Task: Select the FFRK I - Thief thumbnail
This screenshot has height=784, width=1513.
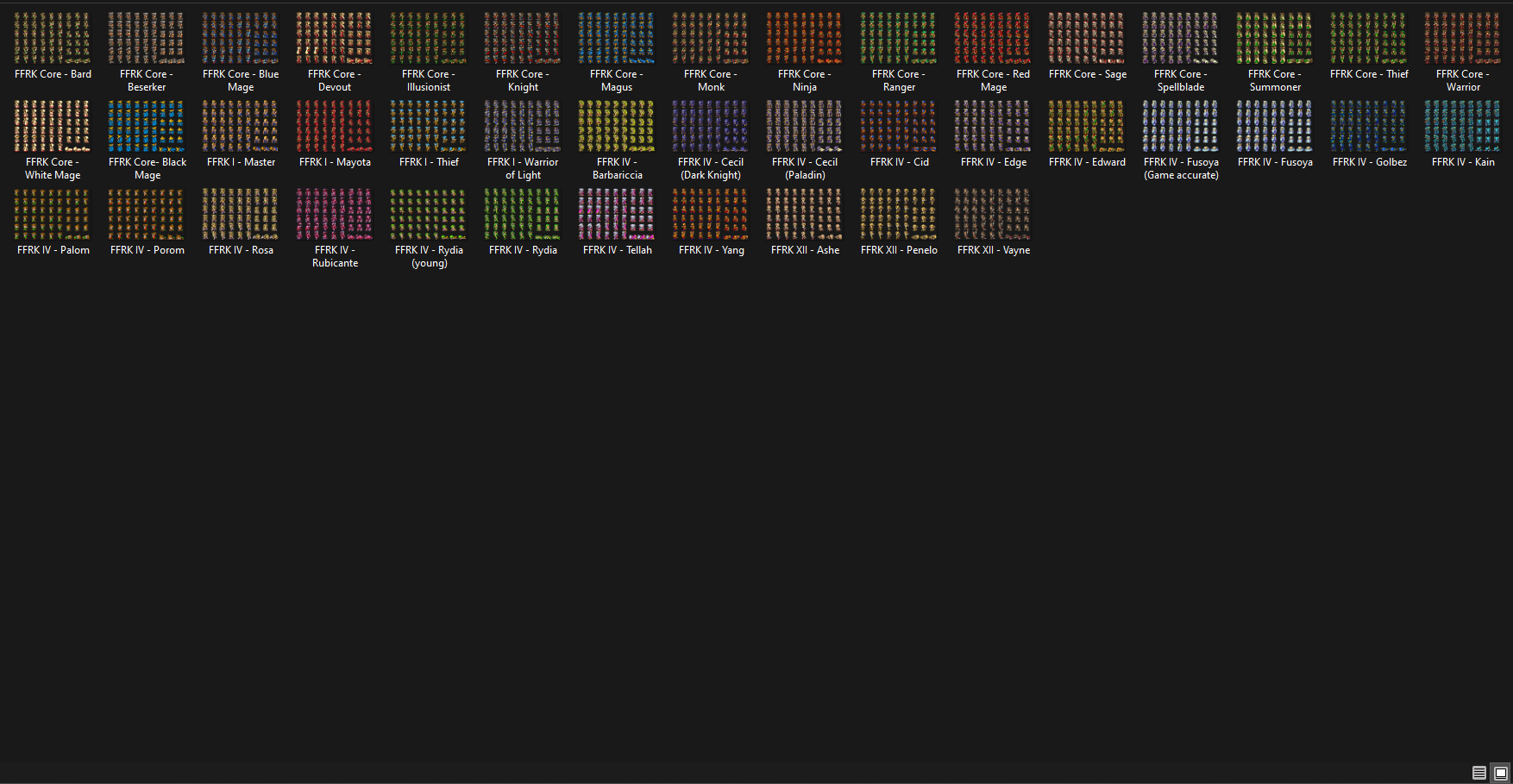Action: click(x=429, y=126)
